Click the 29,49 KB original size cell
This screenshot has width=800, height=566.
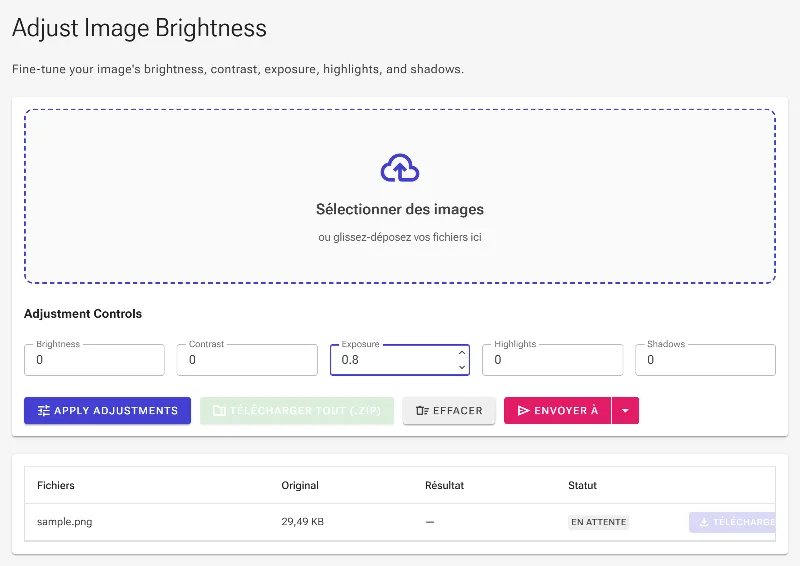click(303, 522)
